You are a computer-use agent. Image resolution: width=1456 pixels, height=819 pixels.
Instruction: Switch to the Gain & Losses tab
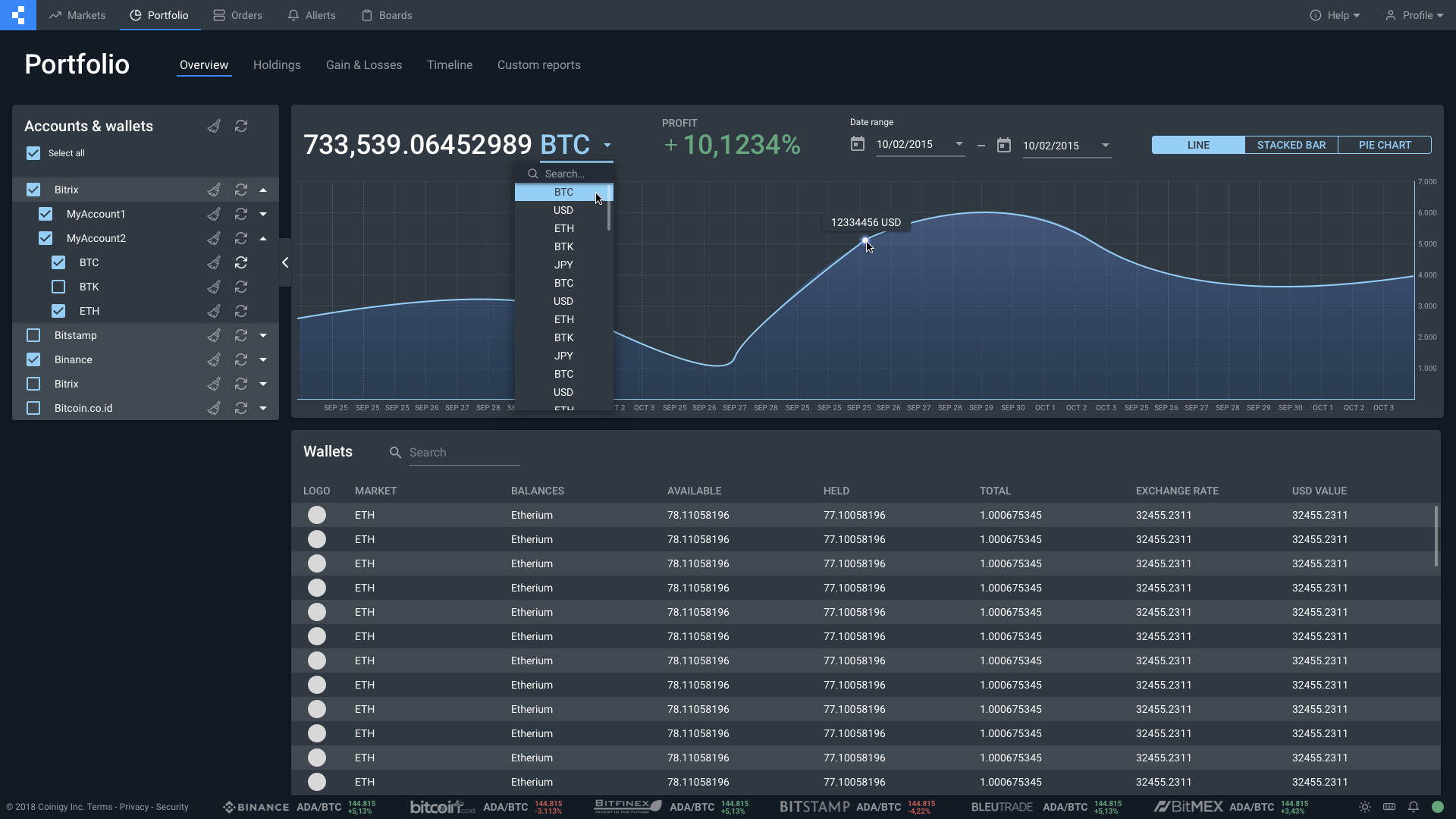(364, 65)
